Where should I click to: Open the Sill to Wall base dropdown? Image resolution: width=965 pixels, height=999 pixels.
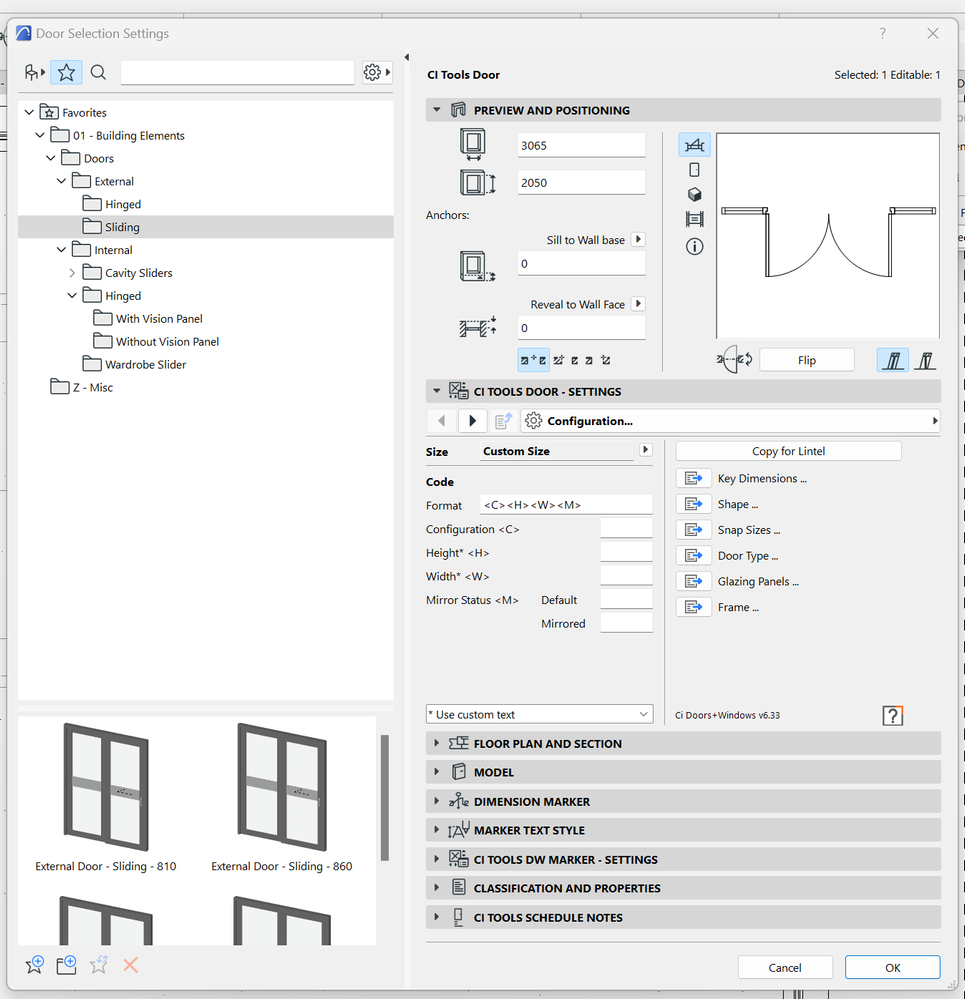639,240
